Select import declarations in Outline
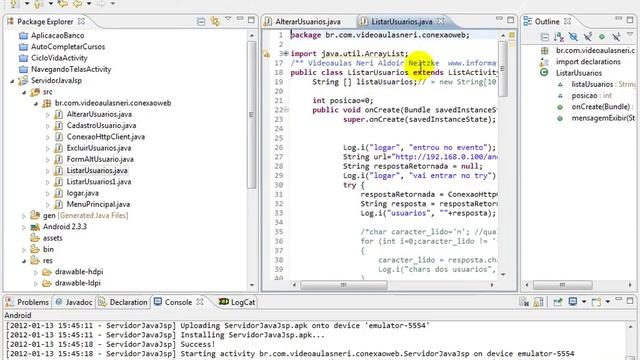Viewport: 640px width, 360px height. (x=588, y=62)
